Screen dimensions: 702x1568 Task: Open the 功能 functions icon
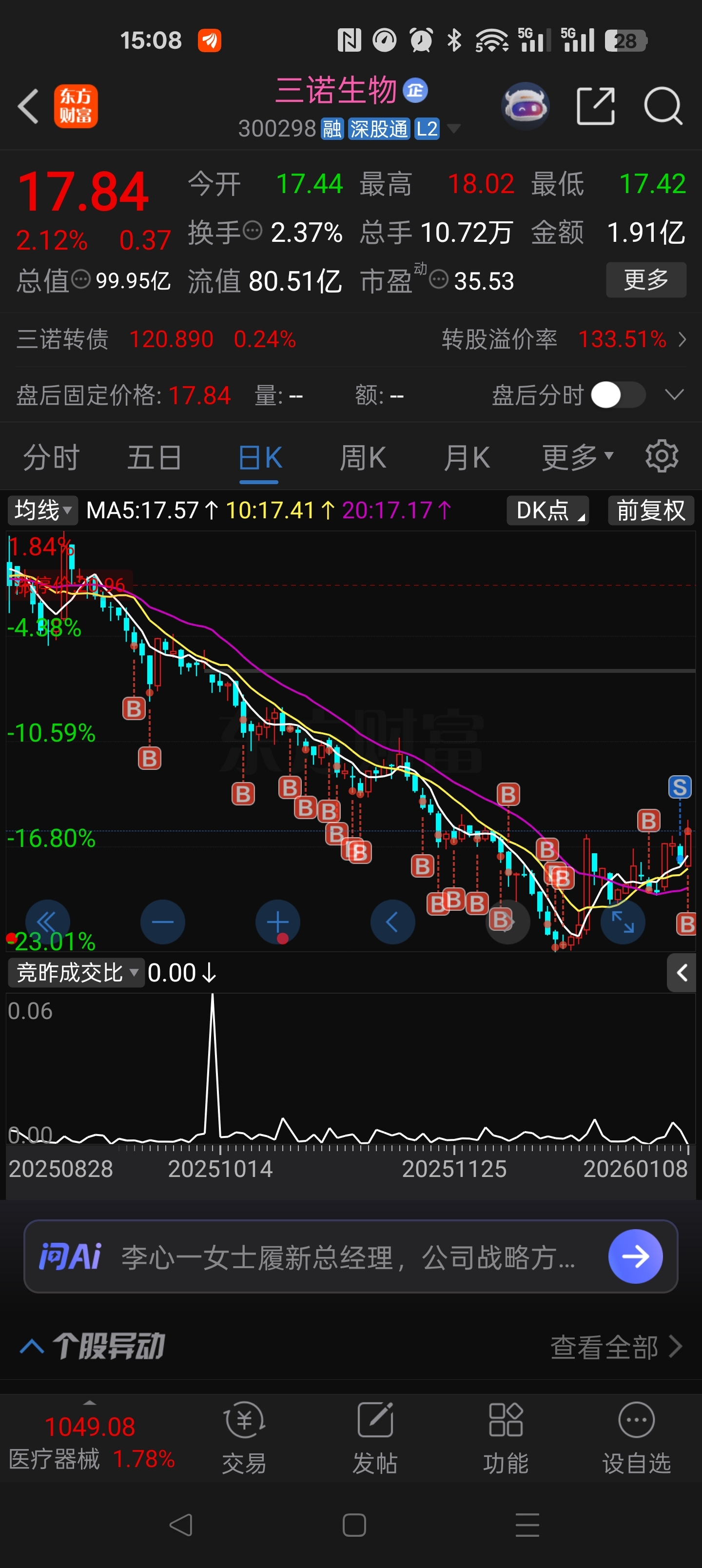(x=506, y=1437)
